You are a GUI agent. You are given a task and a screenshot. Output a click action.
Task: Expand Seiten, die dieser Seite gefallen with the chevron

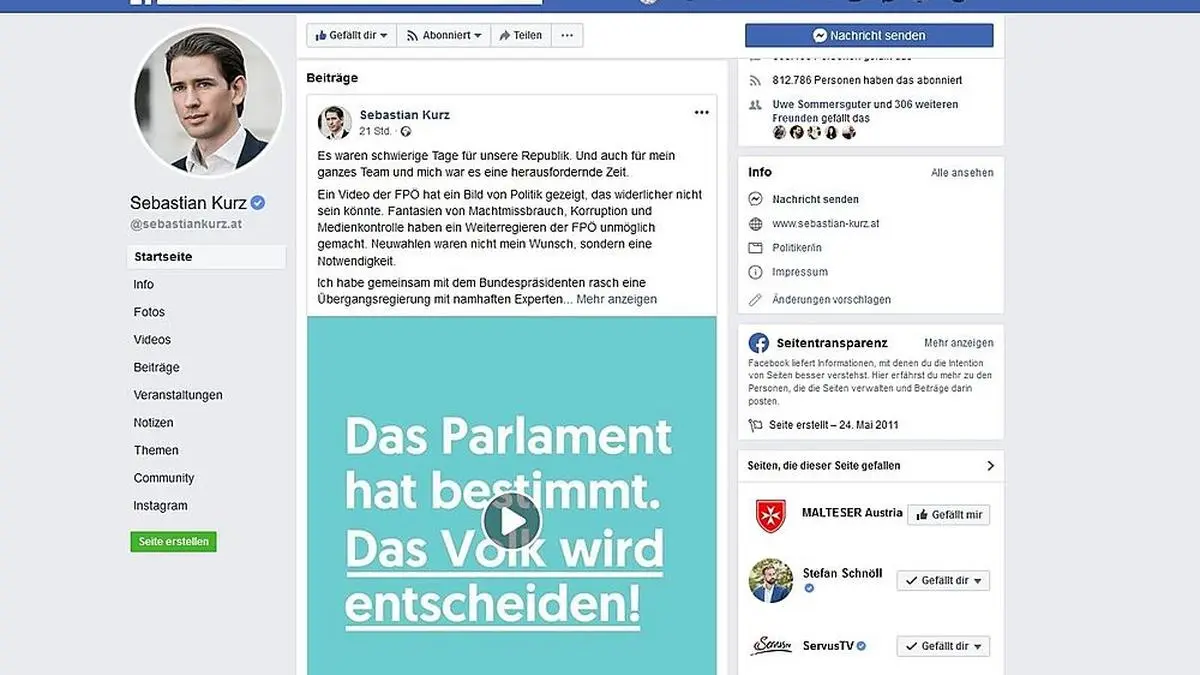click(x=990, y=466)
